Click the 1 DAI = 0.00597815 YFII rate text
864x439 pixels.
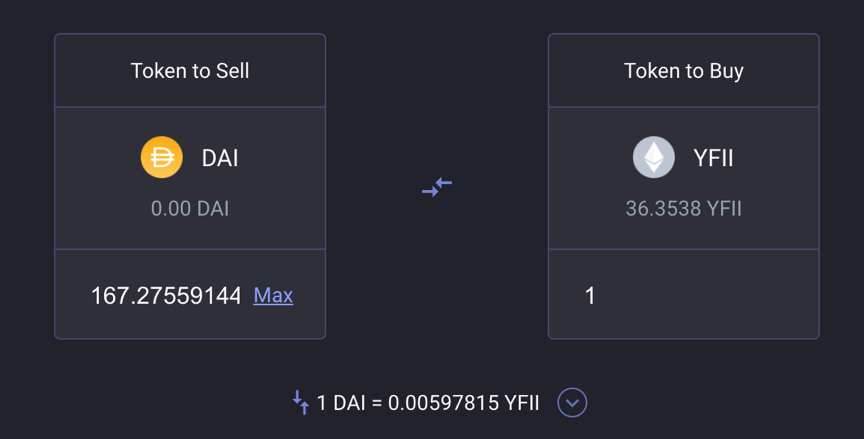[x=428, y=403]
